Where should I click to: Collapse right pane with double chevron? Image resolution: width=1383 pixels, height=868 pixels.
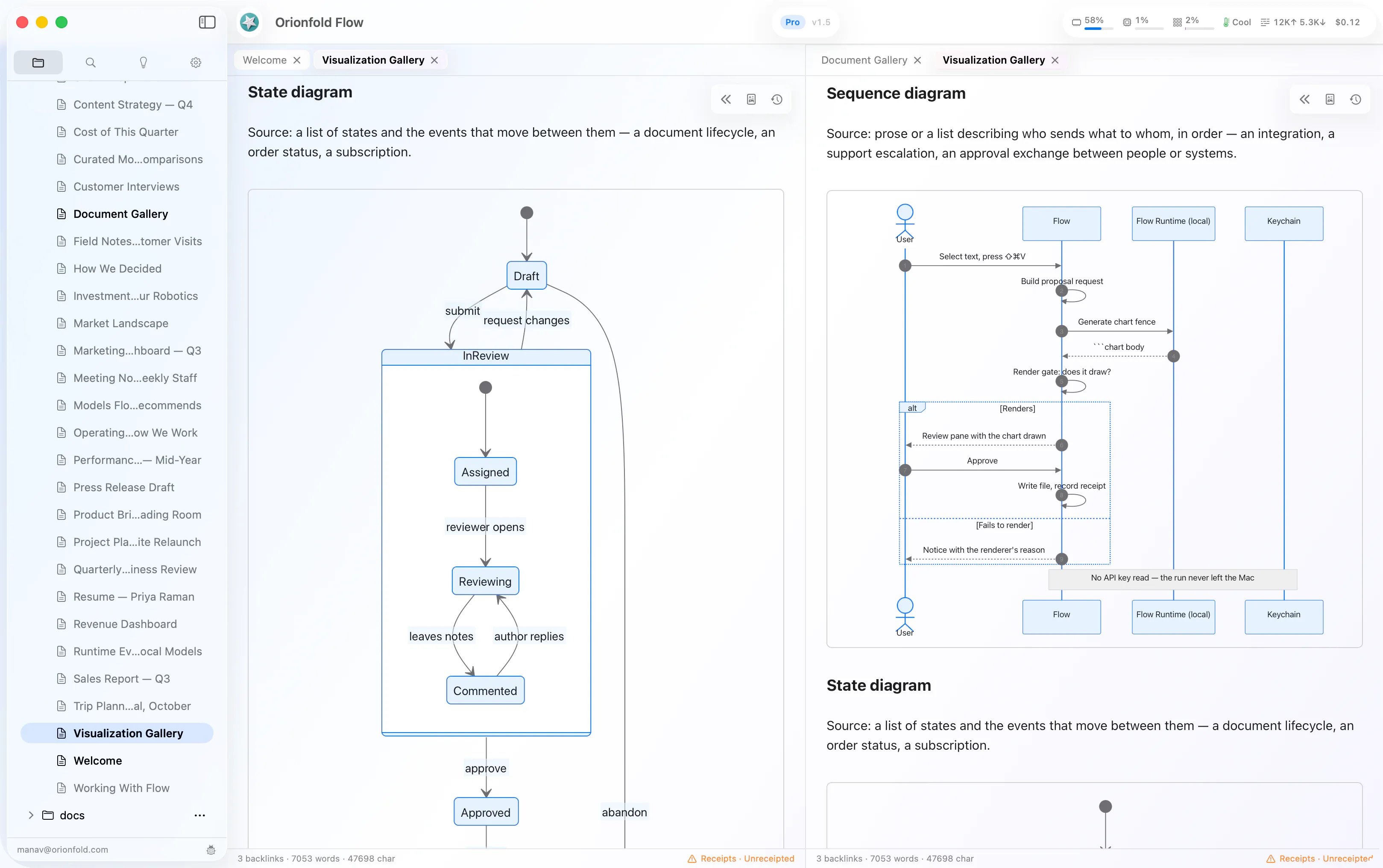[x=1304, y=99]
